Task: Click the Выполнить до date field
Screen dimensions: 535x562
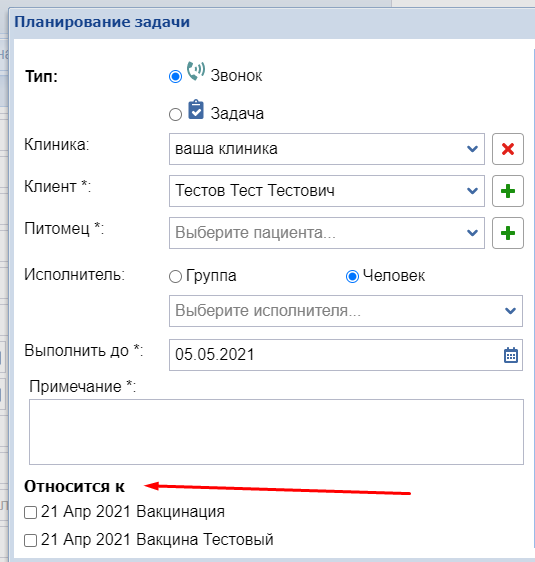Action: [346, 355]
